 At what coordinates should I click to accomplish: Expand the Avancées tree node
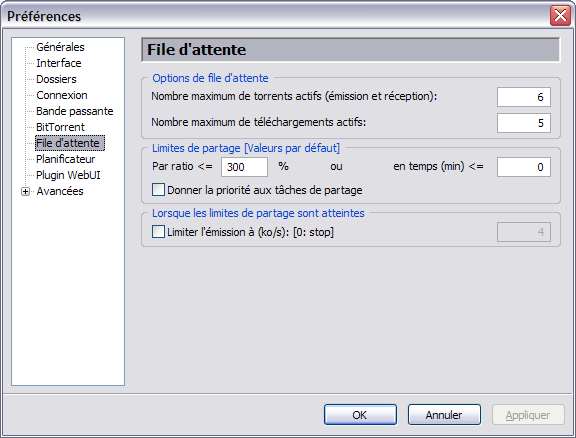tap(25, 191)
